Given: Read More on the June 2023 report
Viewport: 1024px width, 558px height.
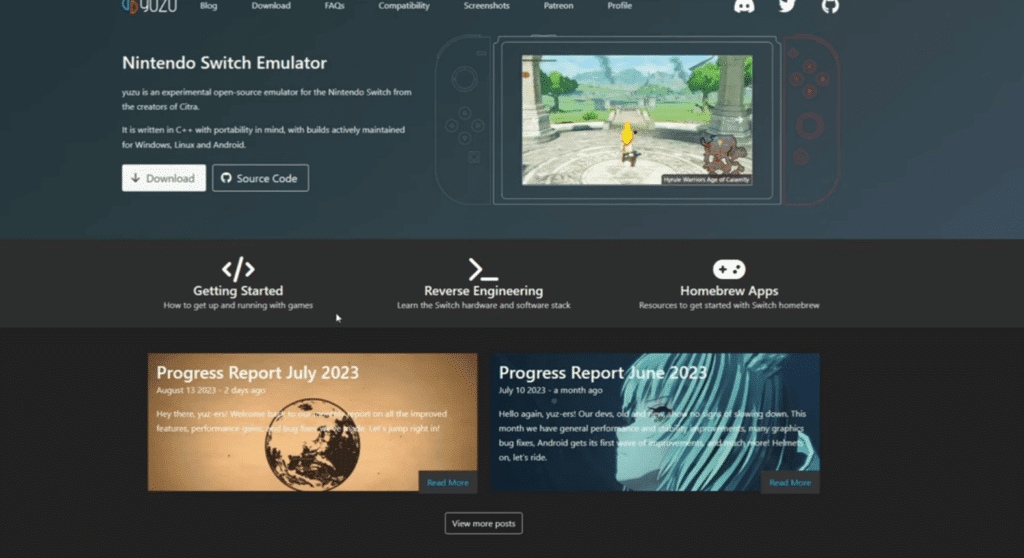Looking at the screenshot, I should (790, 482).
